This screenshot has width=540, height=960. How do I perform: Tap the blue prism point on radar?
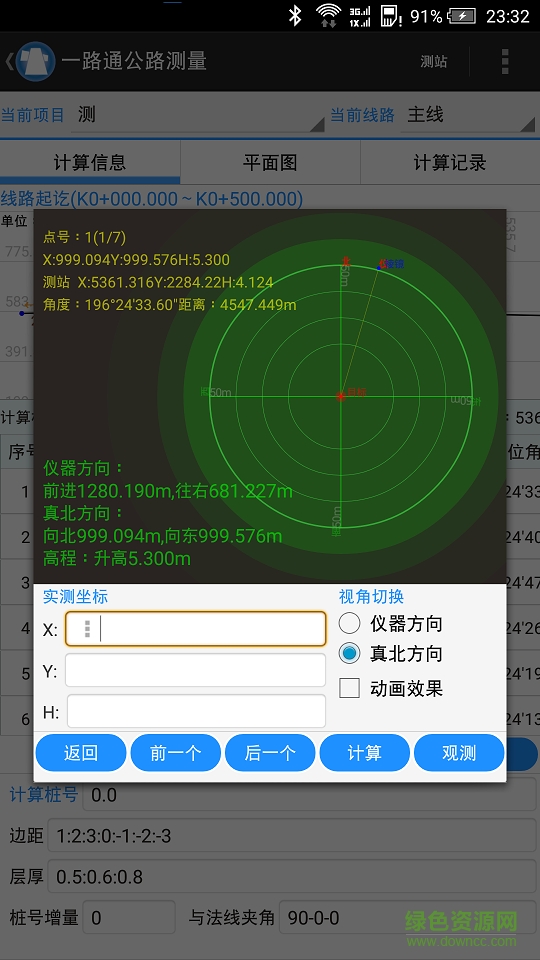(380, 268)
